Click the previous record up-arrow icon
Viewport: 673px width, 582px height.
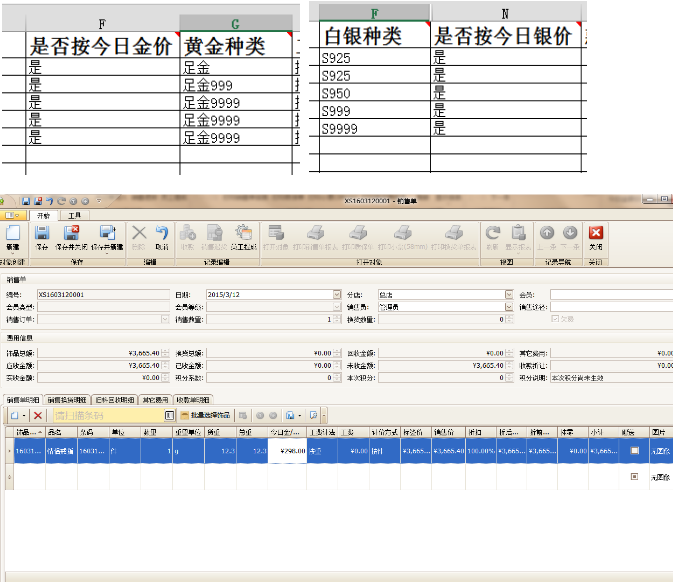[x=547, y=233]
